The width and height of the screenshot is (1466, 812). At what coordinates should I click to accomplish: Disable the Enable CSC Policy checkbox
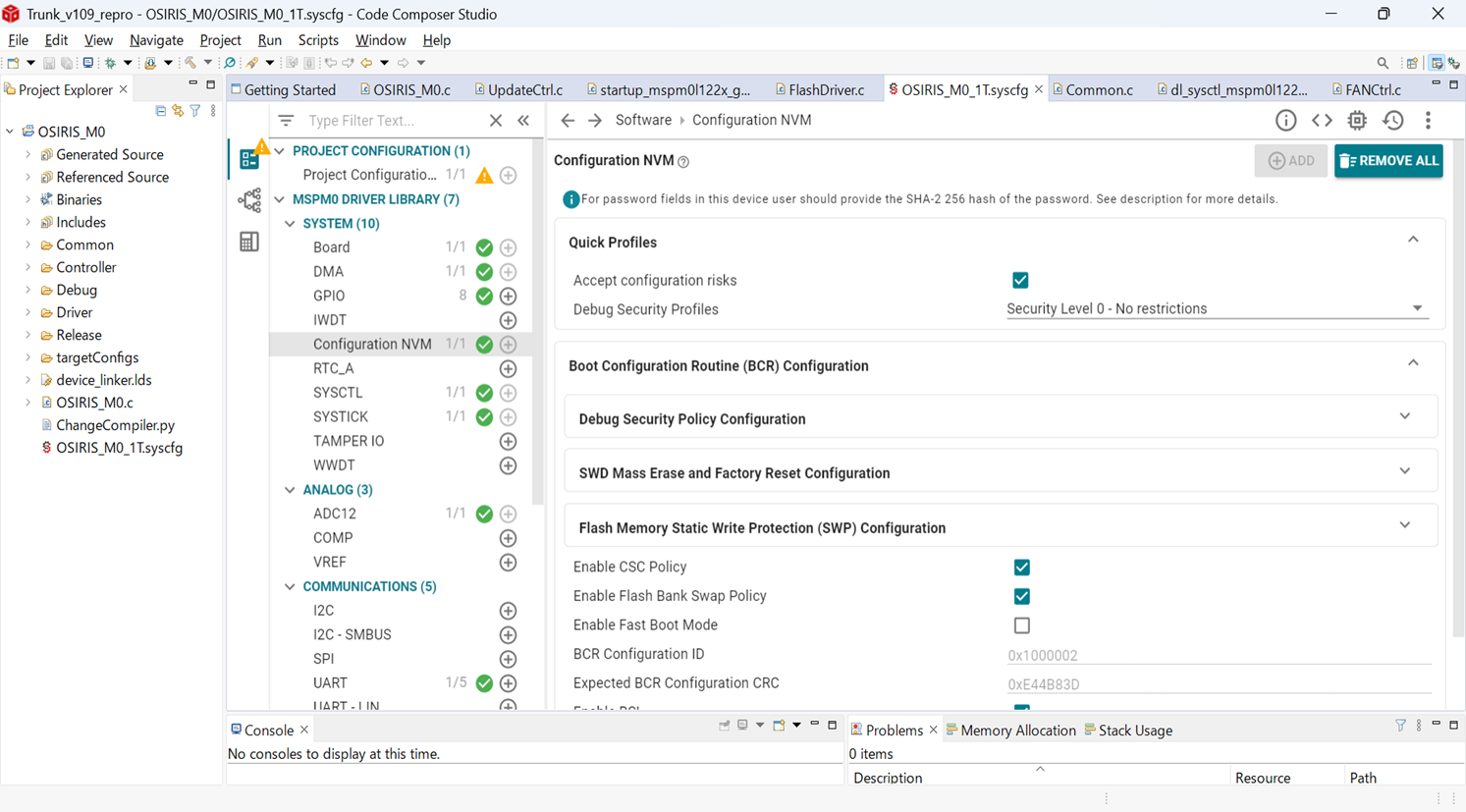coord(1021,568)
